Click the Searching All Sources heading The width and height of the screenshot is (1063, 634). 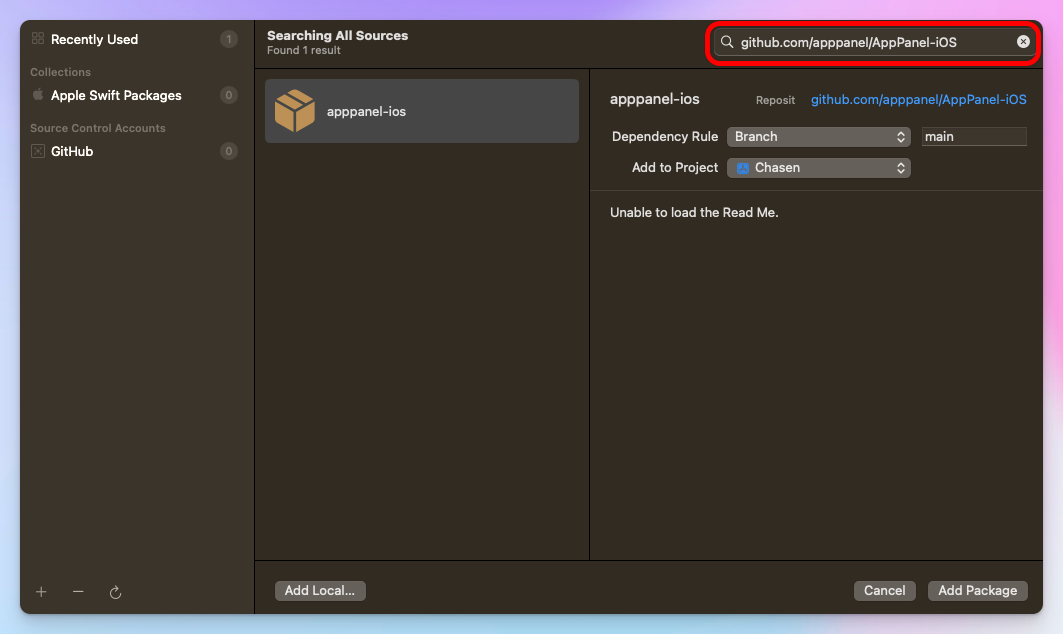(337, 35)
